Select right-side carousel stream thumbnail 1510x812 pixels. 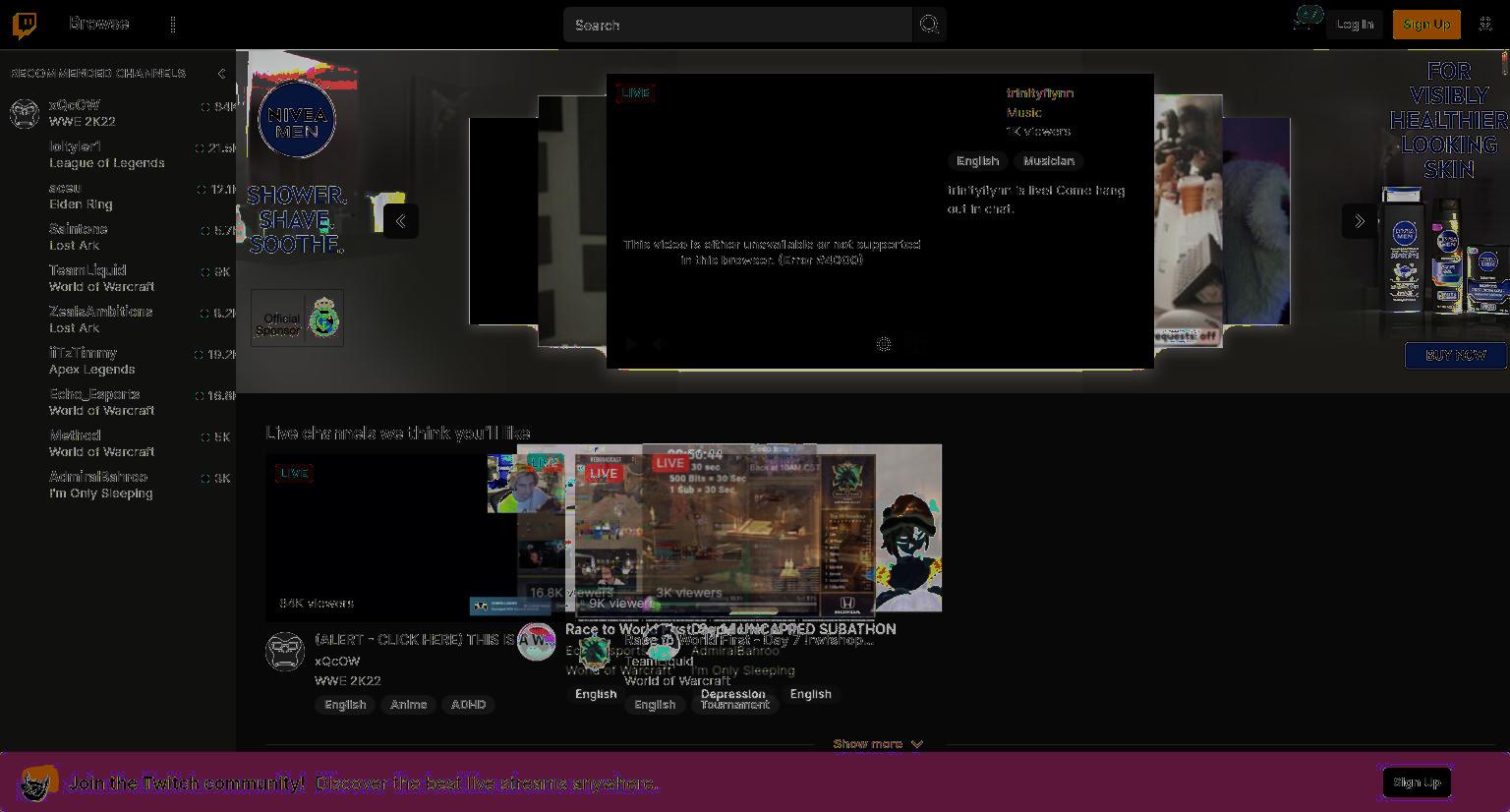[1189, 221]
